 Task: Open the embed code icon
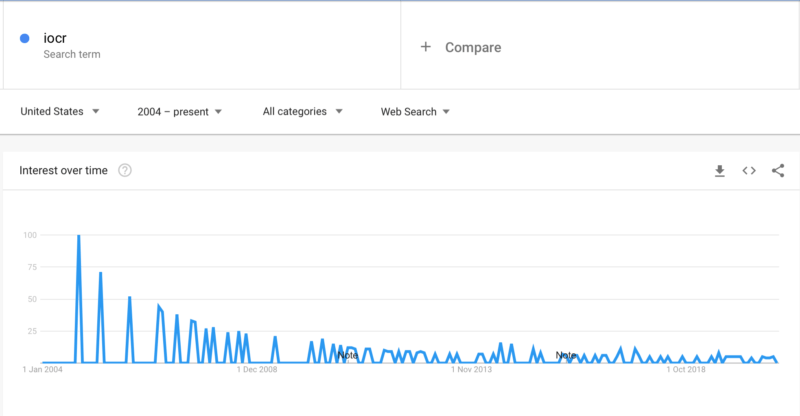748,170
